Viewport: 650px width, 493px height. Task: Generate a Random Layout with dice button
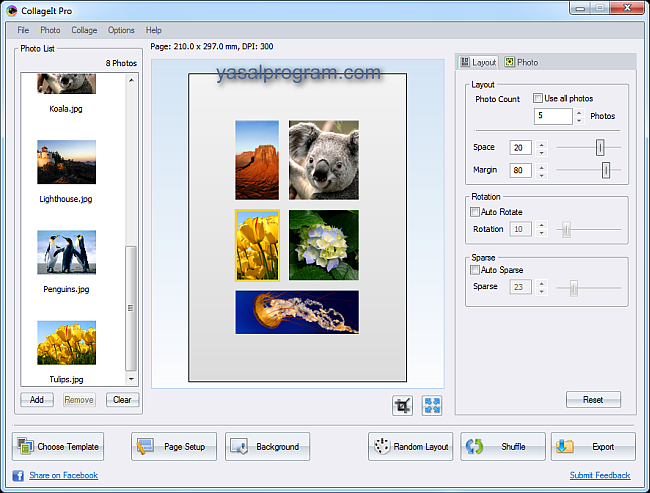410,447
